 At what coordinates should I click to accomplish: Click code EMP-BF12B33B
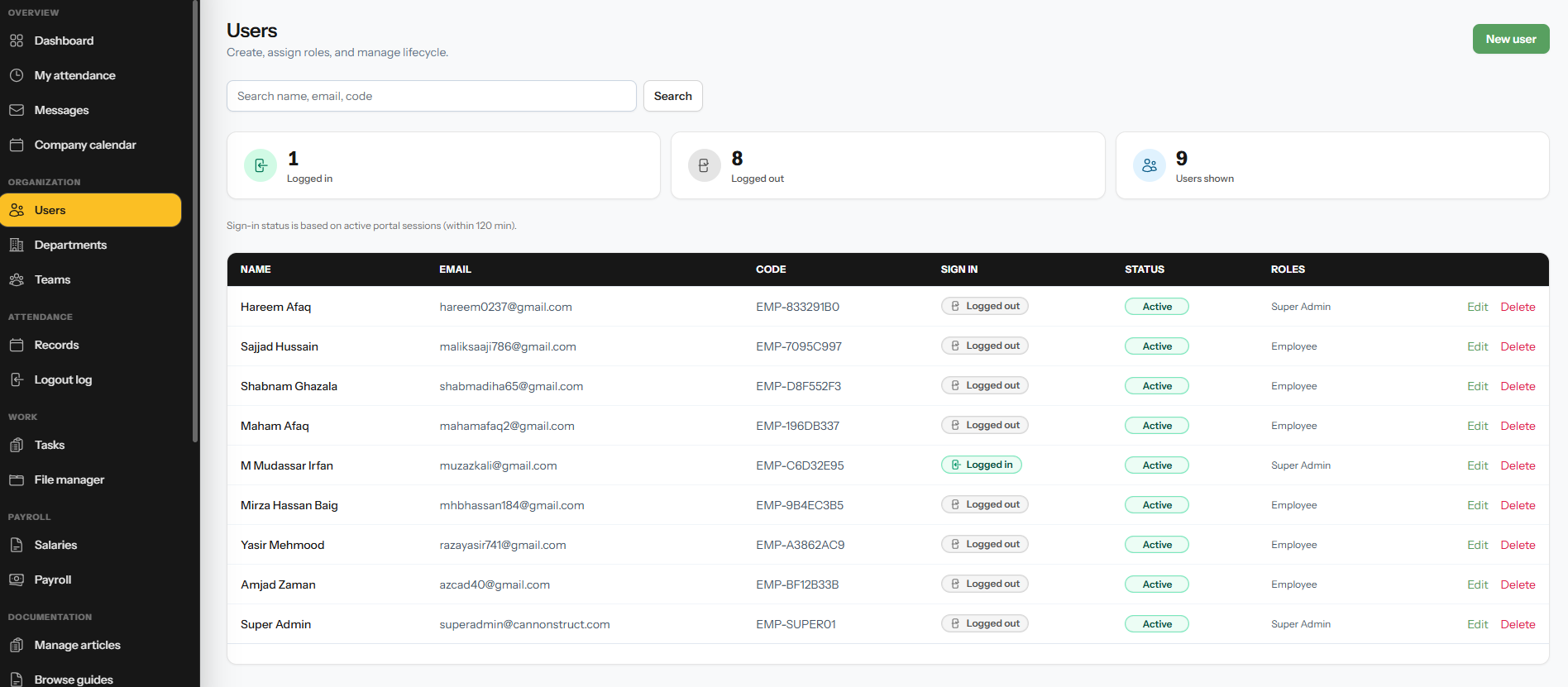(797, 584)
